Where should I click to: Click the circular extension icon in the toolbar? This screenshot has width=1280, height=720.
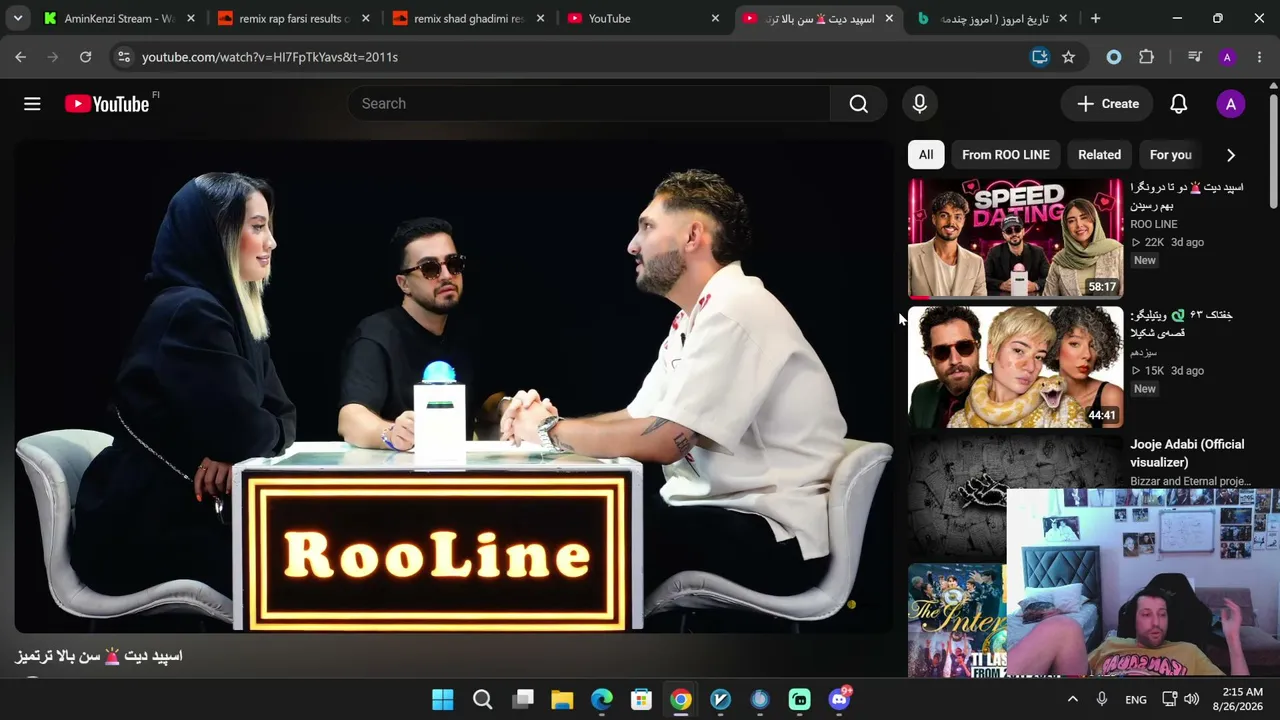coord(1114,57)
